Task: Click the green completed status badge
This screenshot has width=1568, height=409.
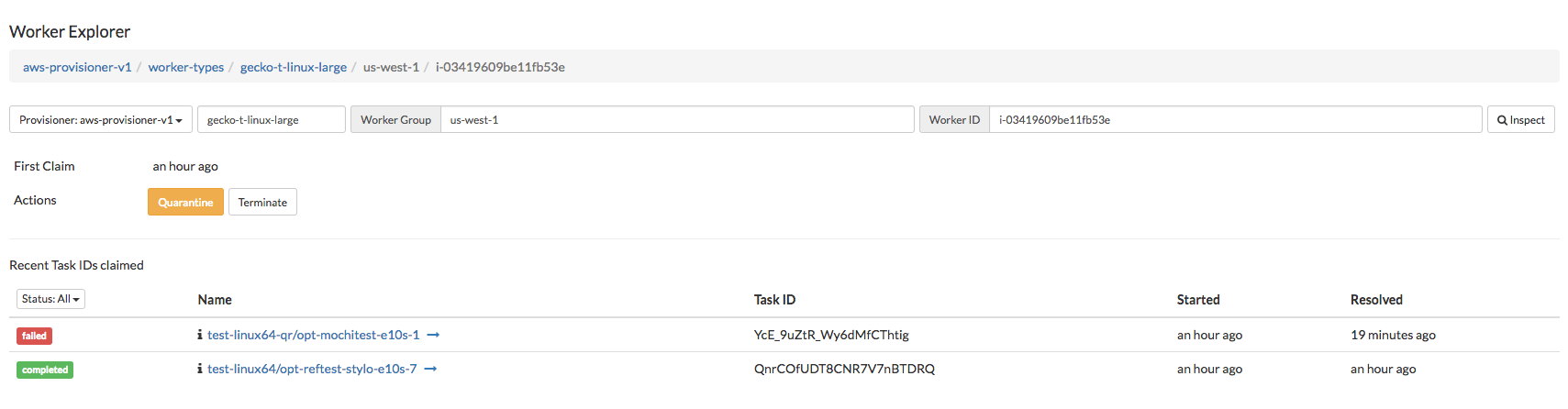Action: [45, 370]
